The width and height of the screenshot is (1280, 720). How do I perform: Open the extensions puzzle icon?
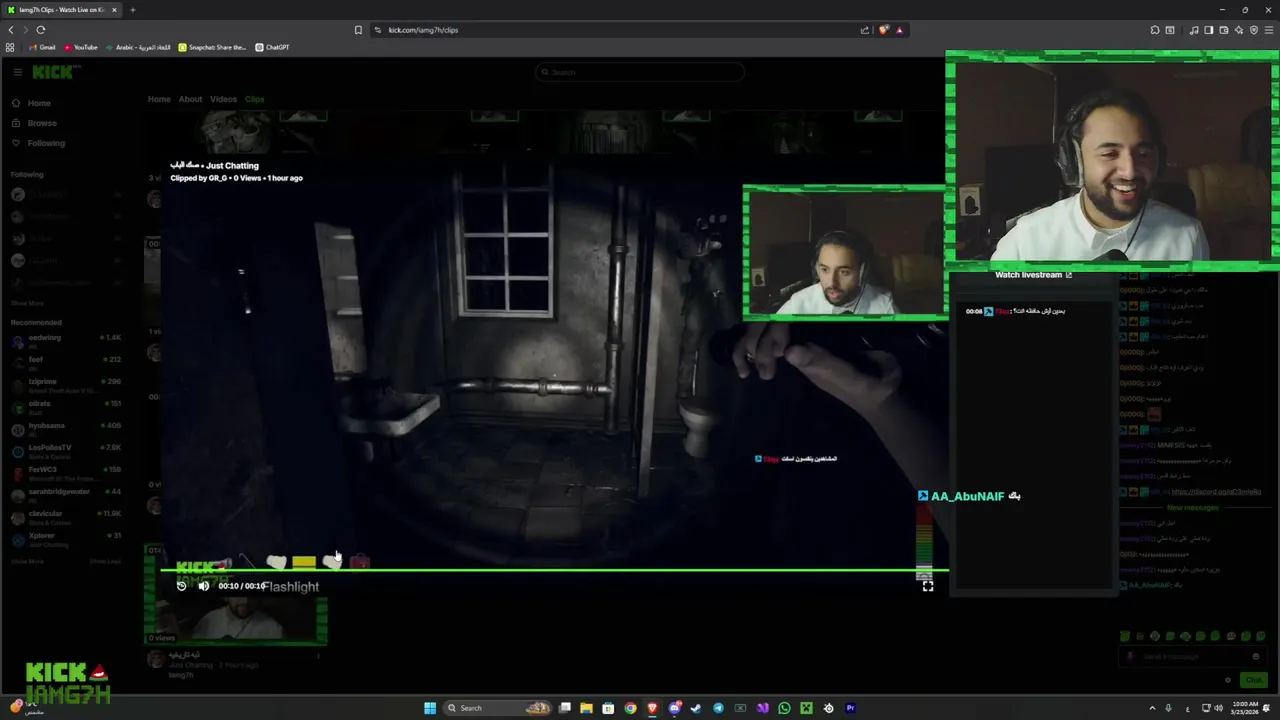(1155, 30)
